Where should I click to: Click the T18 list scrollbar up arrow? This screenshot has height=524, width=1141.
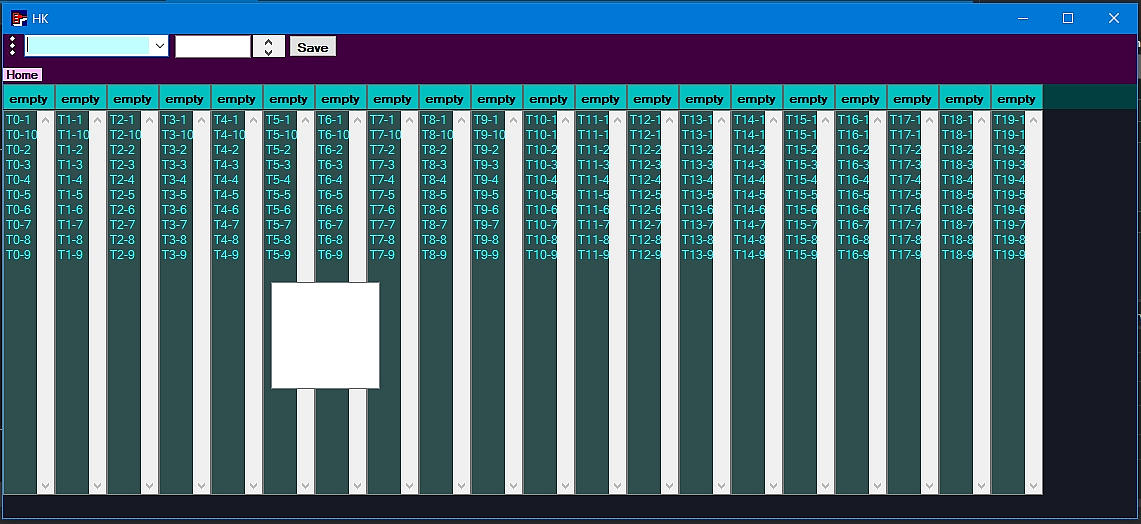[982, 120]
